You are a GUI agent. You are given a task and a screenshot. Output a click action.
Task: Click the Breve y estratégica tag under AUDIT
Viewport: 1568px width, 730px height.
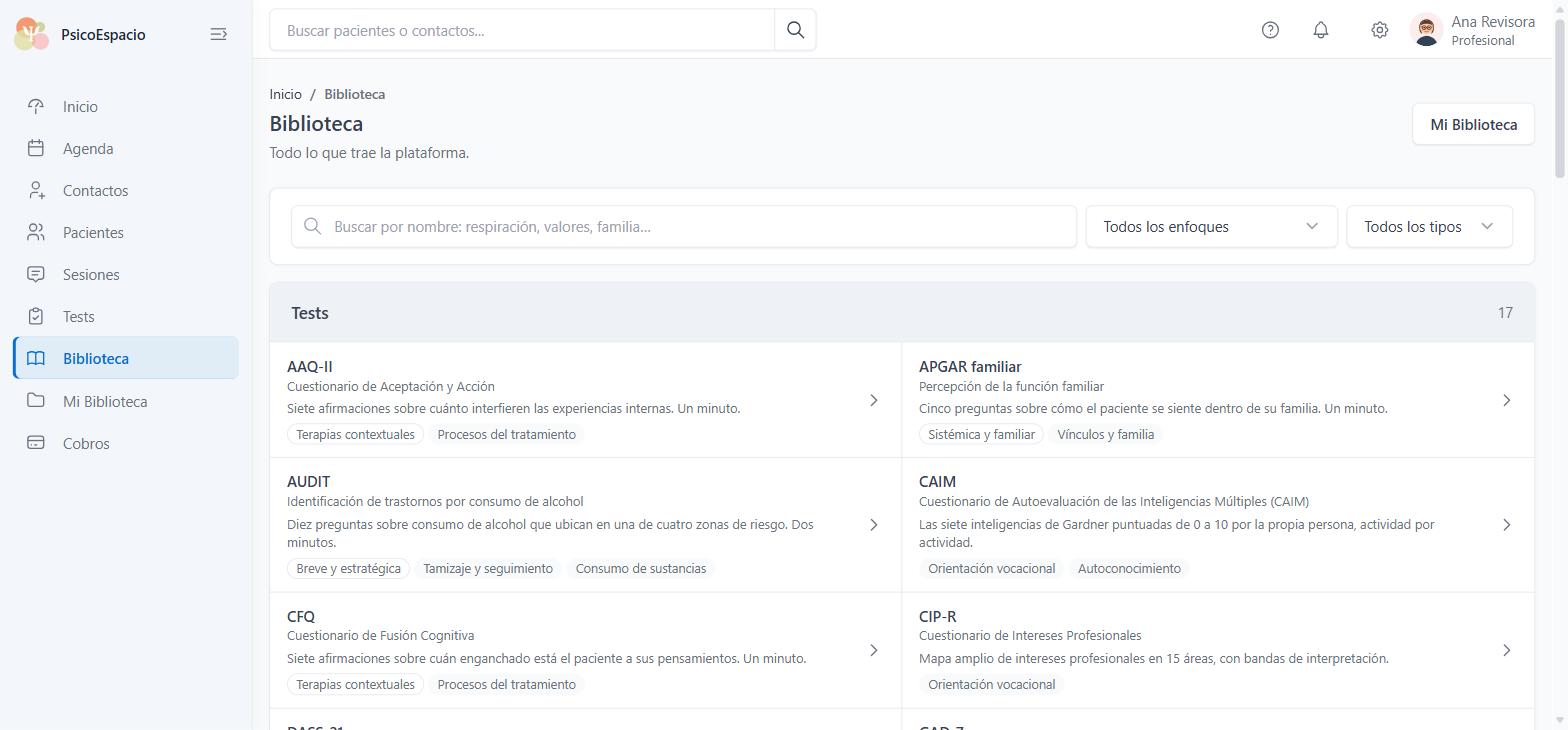pos(348,568)
